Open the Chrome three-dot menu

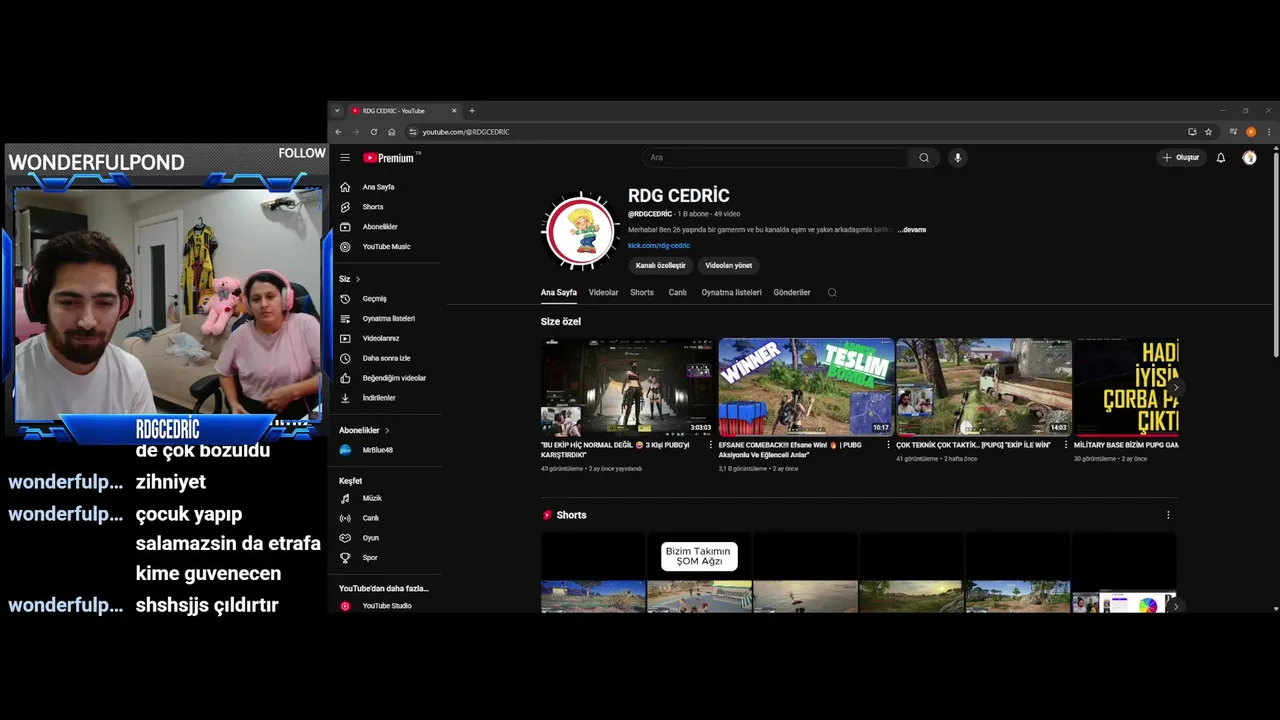[x=1269, y=132]
